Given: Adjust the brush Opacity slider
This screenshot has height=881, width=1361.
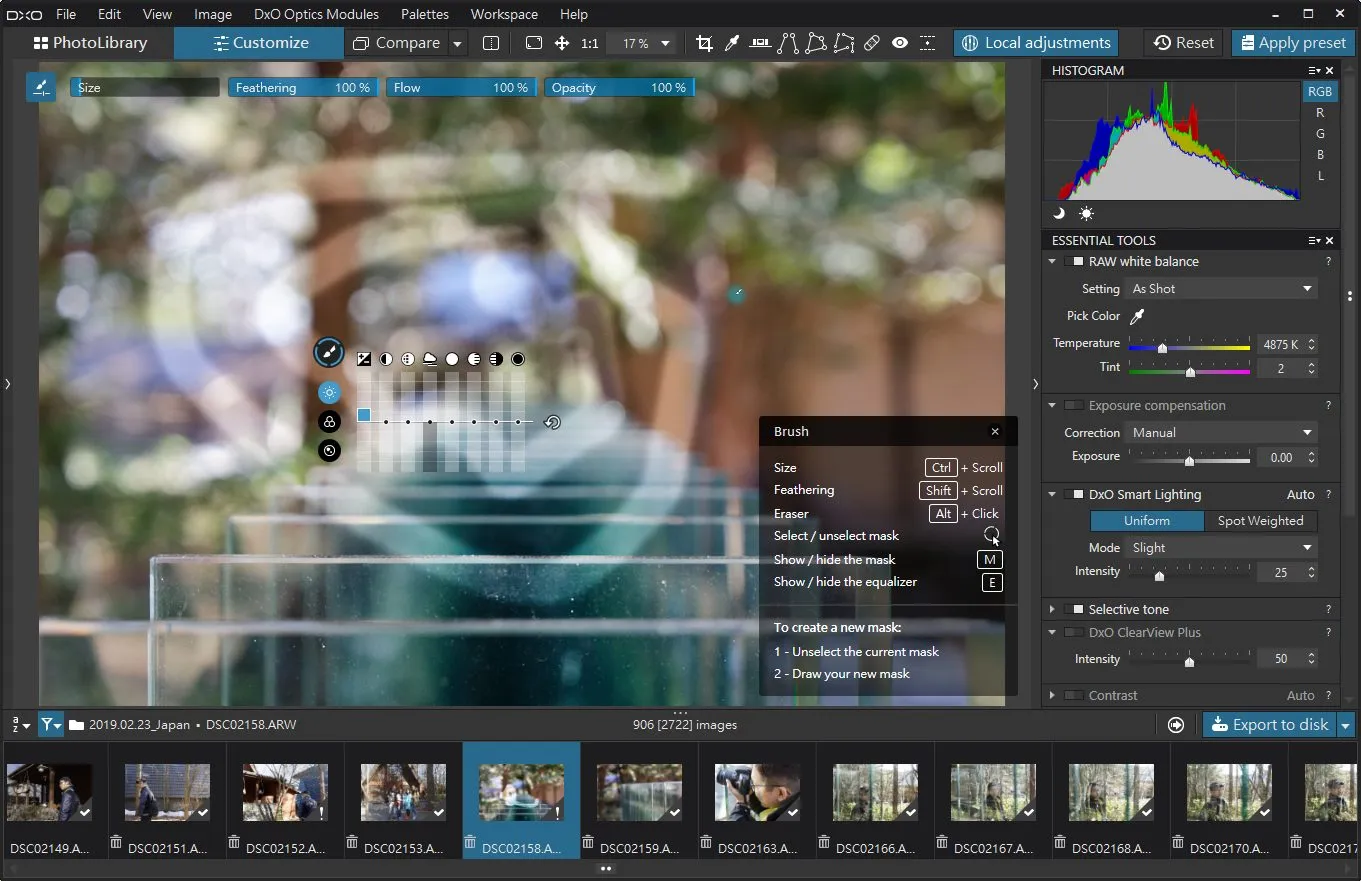Looking at the screenshot, I should tap(619, 88).
